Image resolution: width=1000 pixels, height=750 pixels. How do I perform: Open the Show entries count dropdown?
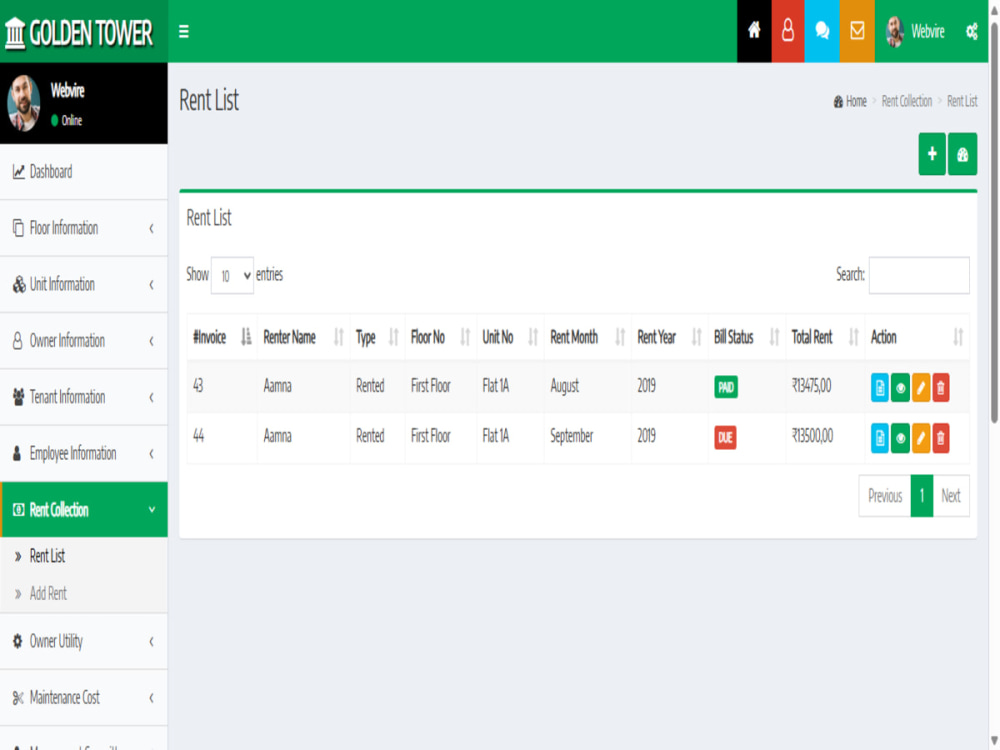coord(232,276)
